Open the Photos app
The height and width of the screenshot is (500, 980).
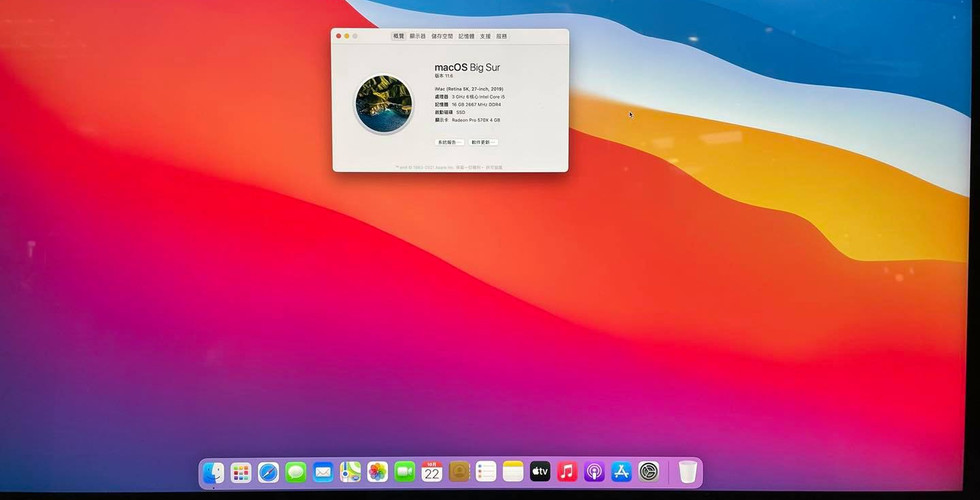[x=378, y=472]
